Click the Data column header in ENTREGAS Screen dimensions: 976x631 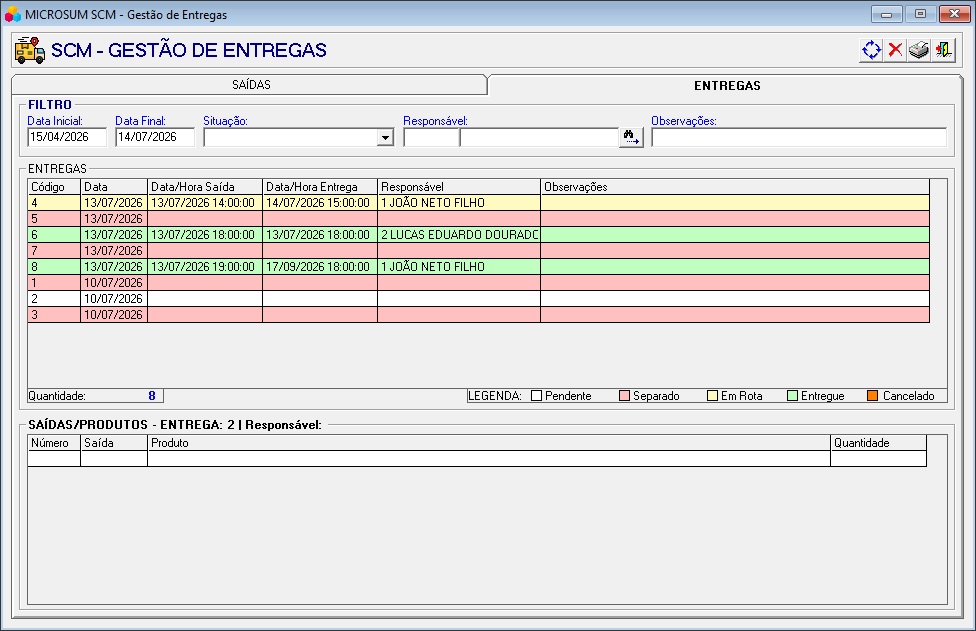click(x=114, y=187)
